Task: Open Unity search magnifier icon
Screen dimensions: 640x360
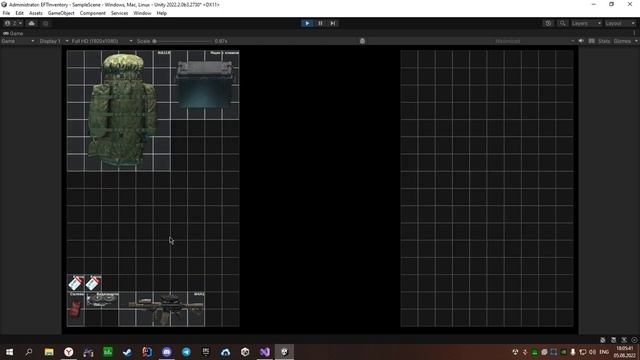Action: coord(562,23)
